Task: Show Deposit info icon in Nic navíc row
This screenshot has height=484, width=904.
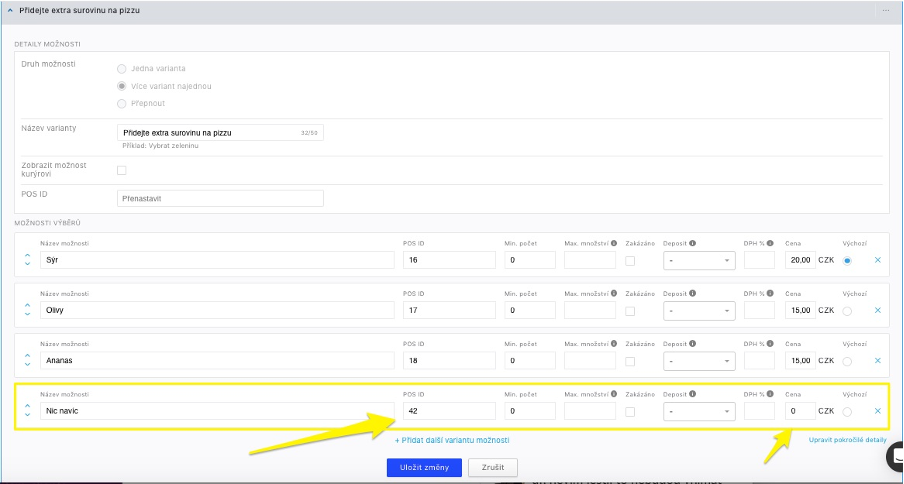Action: pyautogui.click(x=692, y=394)
